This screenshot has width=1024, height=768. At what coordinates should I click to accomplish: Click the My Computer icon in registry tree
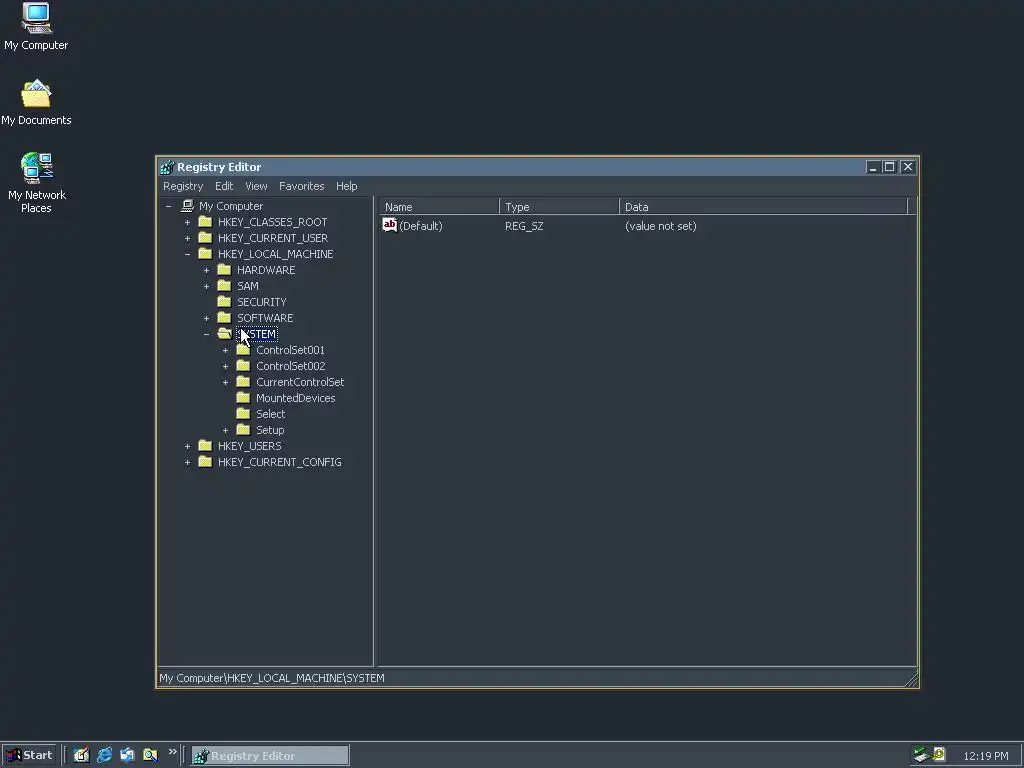point(187,206)
